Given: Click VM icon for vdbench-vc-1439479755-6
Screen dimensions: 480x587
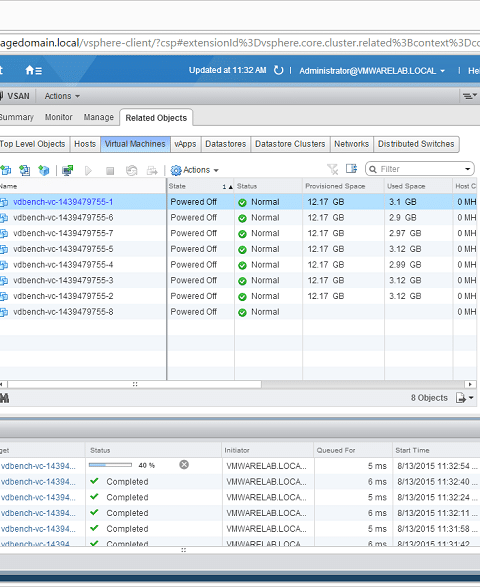Looking at the screenshot, I should tap(4, 218).
